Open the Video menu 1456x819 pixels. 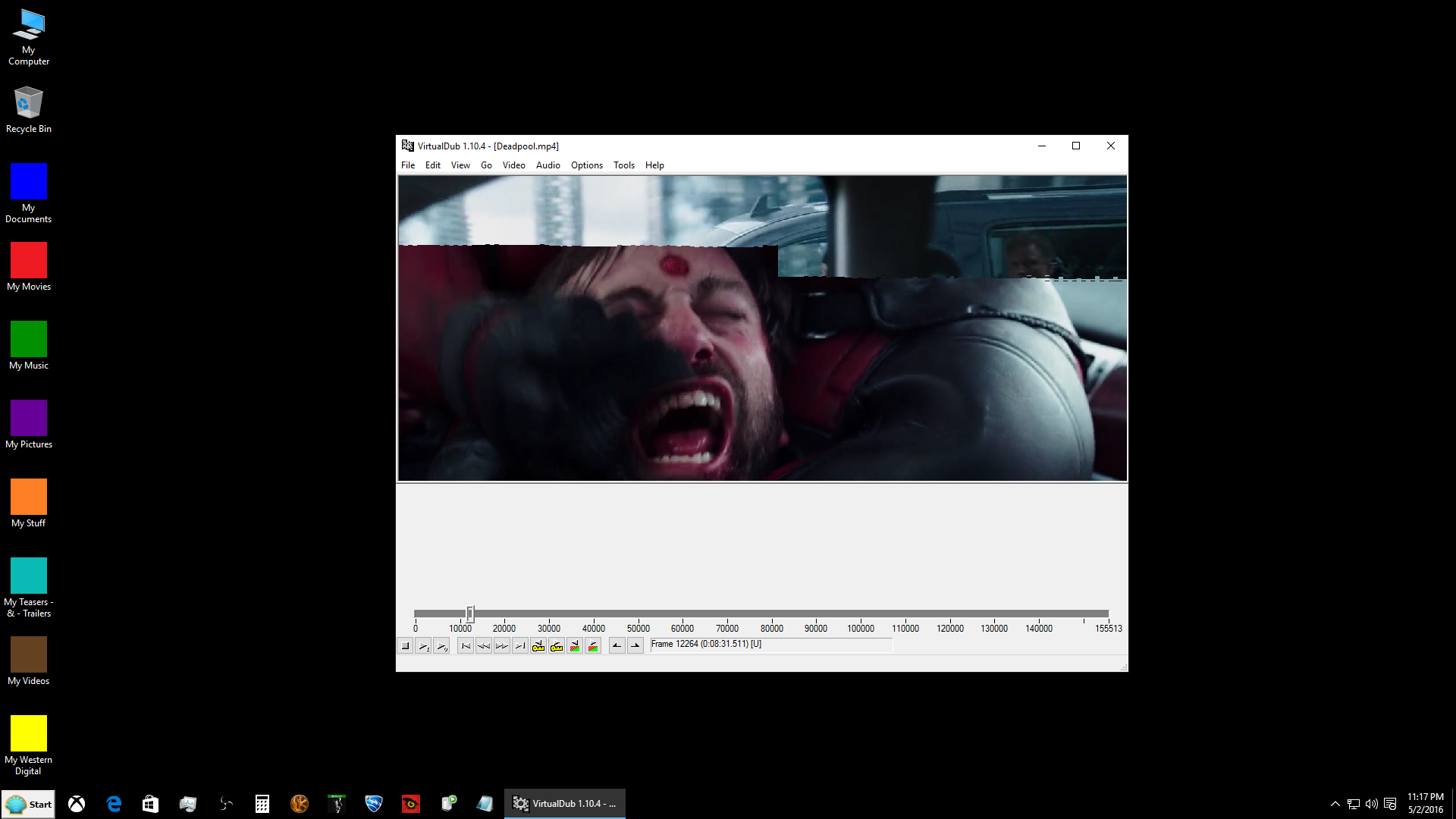point(513,165)
